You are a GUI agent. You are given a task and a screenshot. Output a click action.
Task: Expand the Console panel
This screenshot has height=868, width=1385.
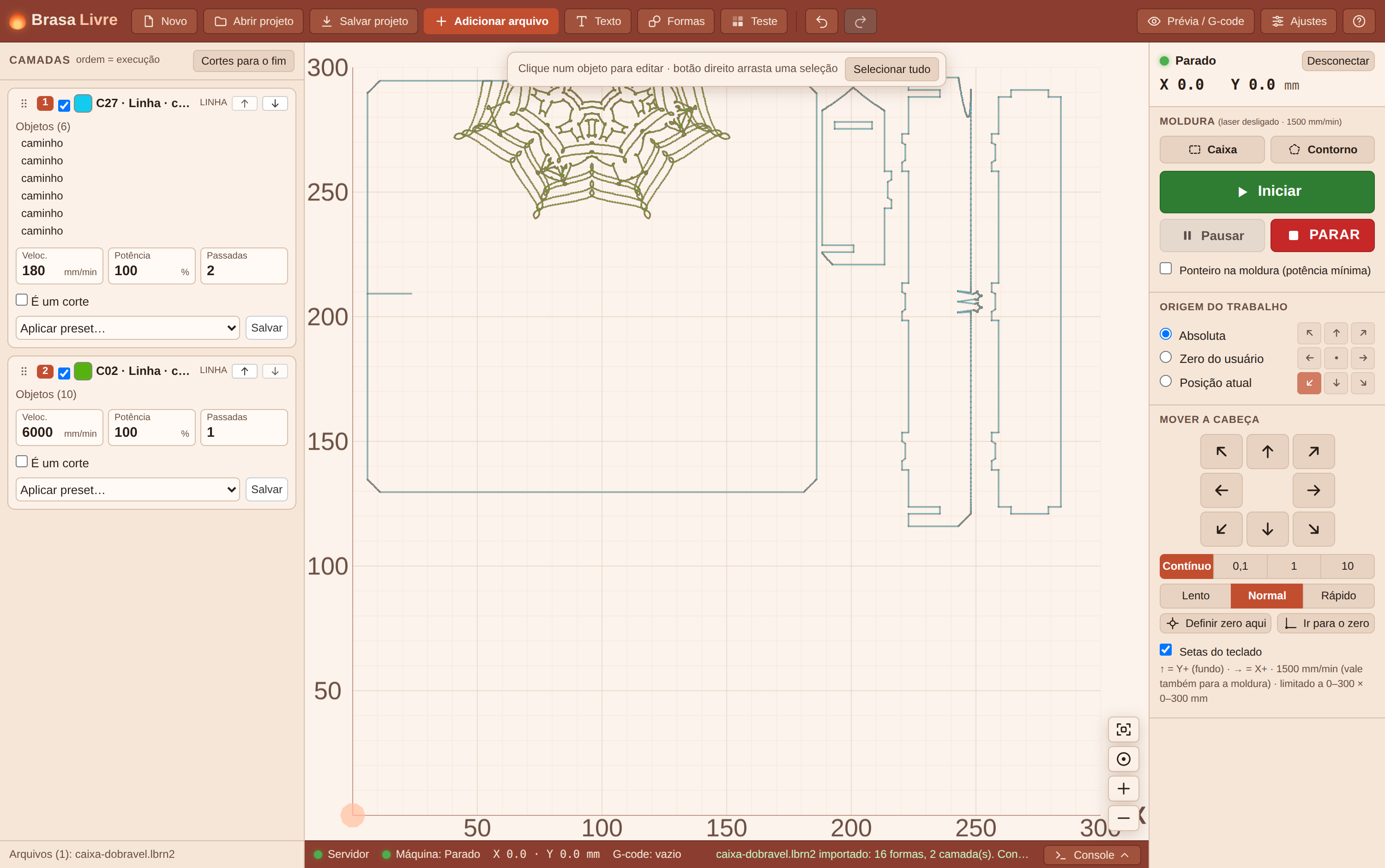1092,855
